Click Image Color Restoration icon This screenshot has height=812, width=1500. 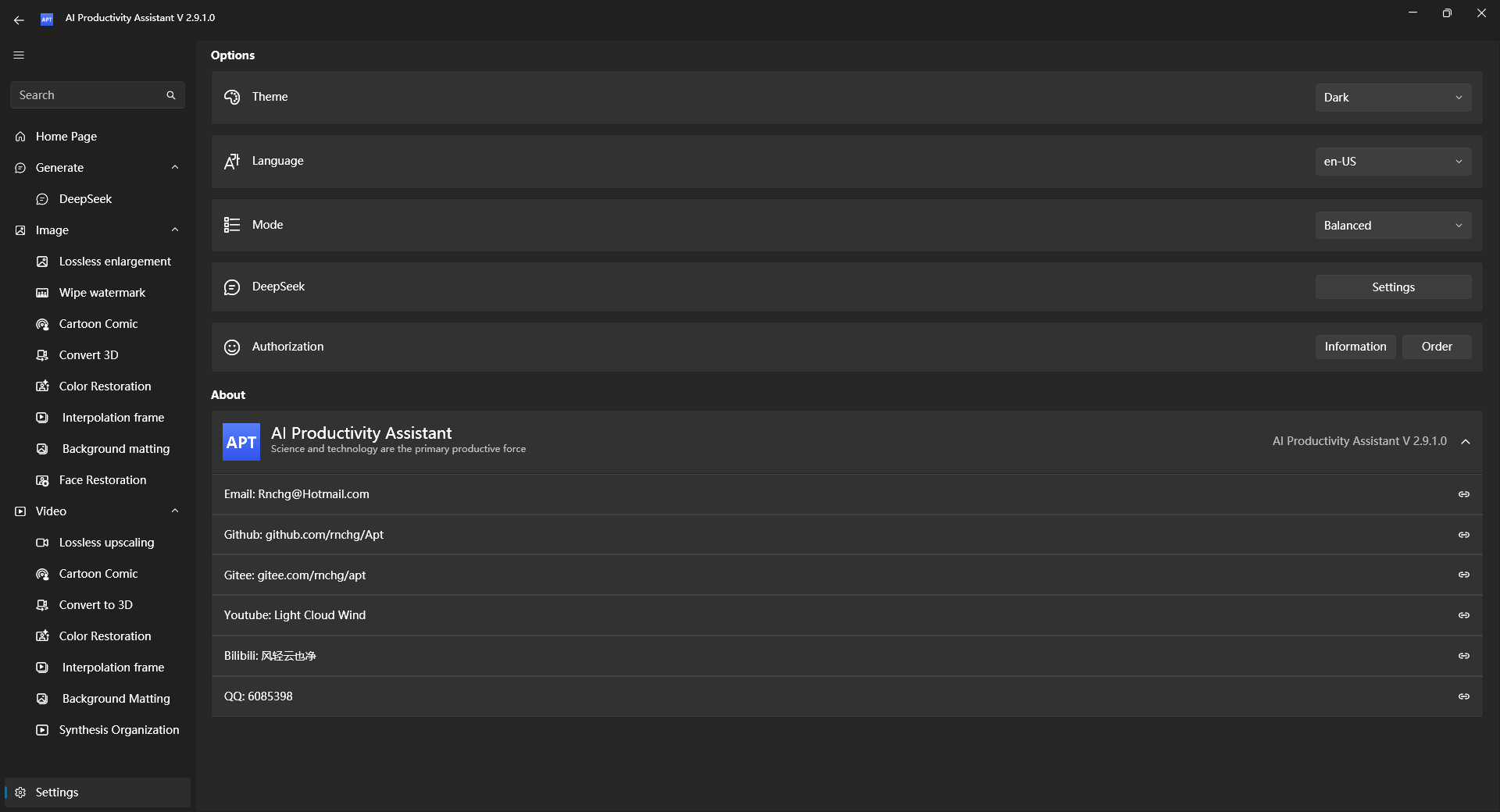pos(42,386)
